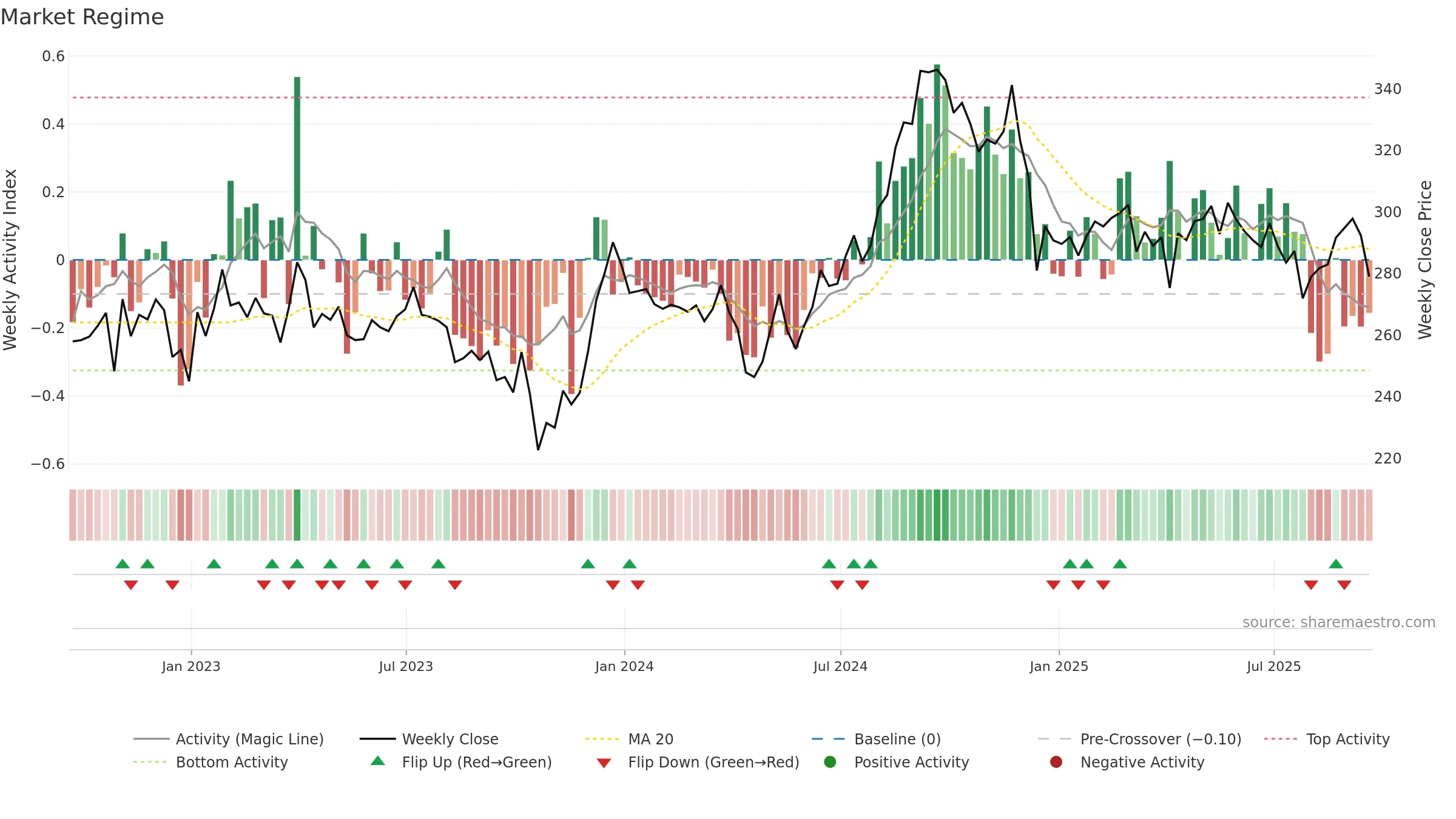Click the Weekly Activity Index axis title
This screenshot has width=1456, height=819.
10,260
